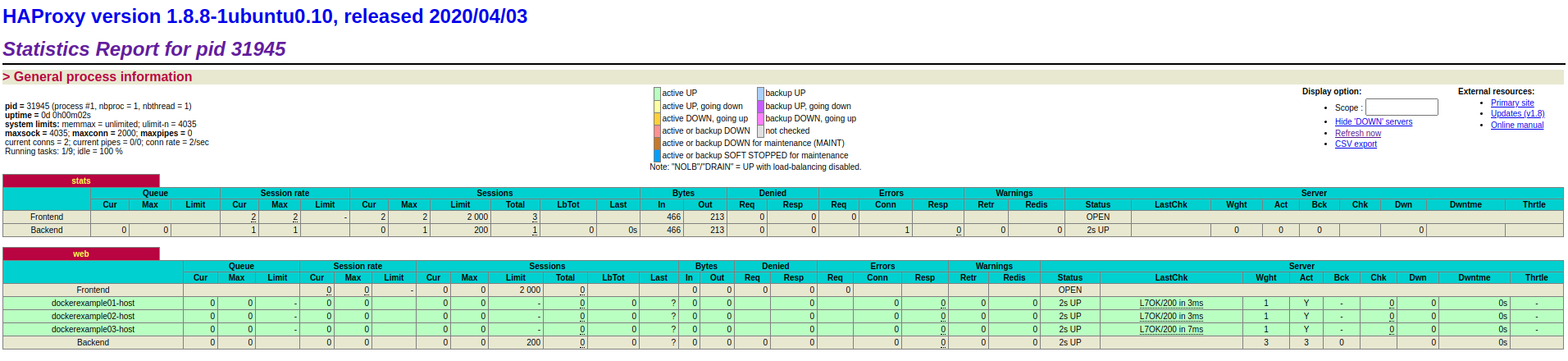
Task: Click the 'Display option:' label
Action: 1332,91
